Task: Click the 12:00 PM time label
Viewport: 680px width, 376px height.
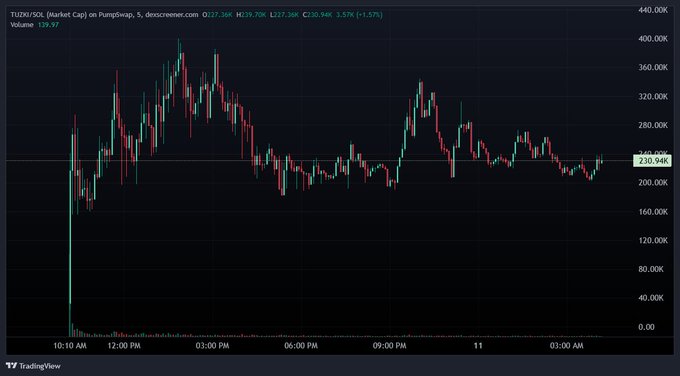Action: (x=124, y=346)
